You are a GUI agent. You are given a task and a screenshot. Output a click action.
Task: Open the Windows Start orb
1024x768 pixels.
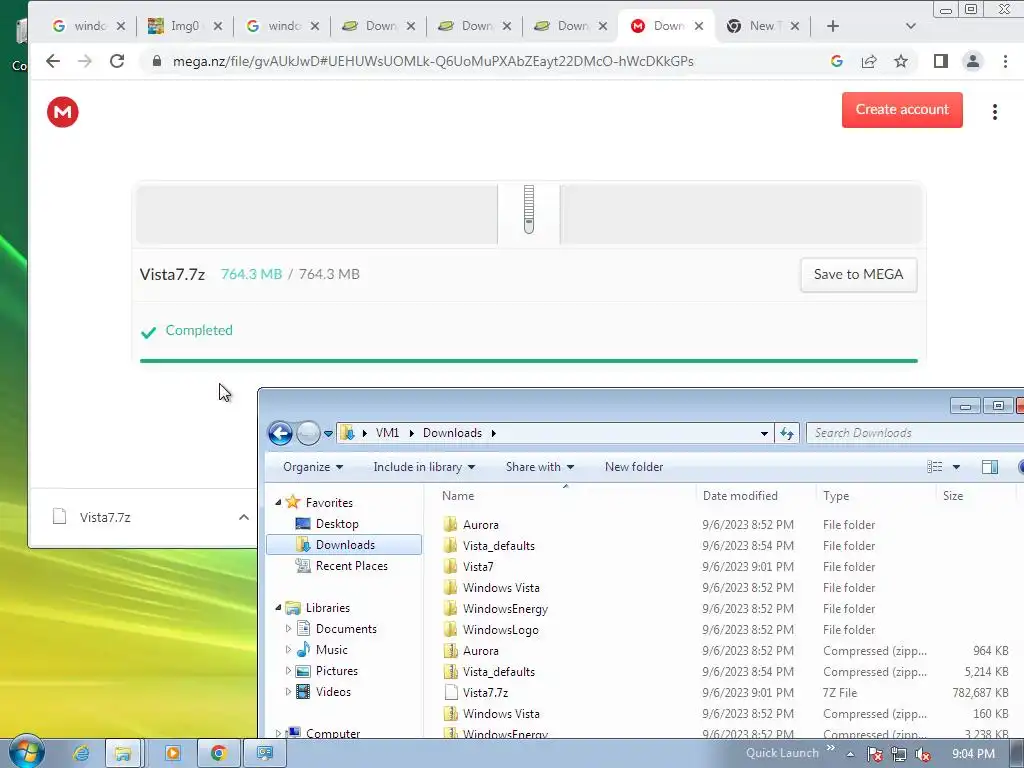(x=26, y=752)
